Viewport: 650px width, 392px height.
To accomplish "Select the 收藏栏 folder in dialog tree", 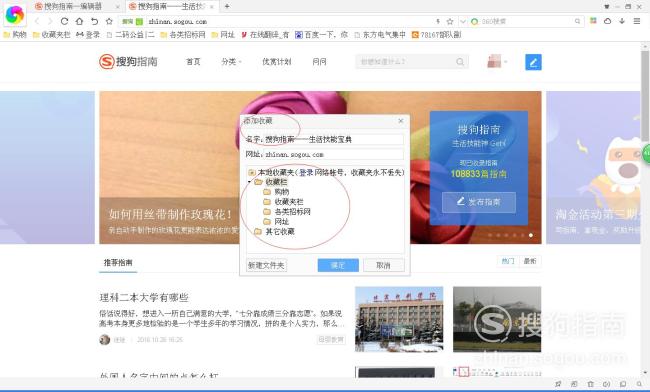I will point(271,182).
